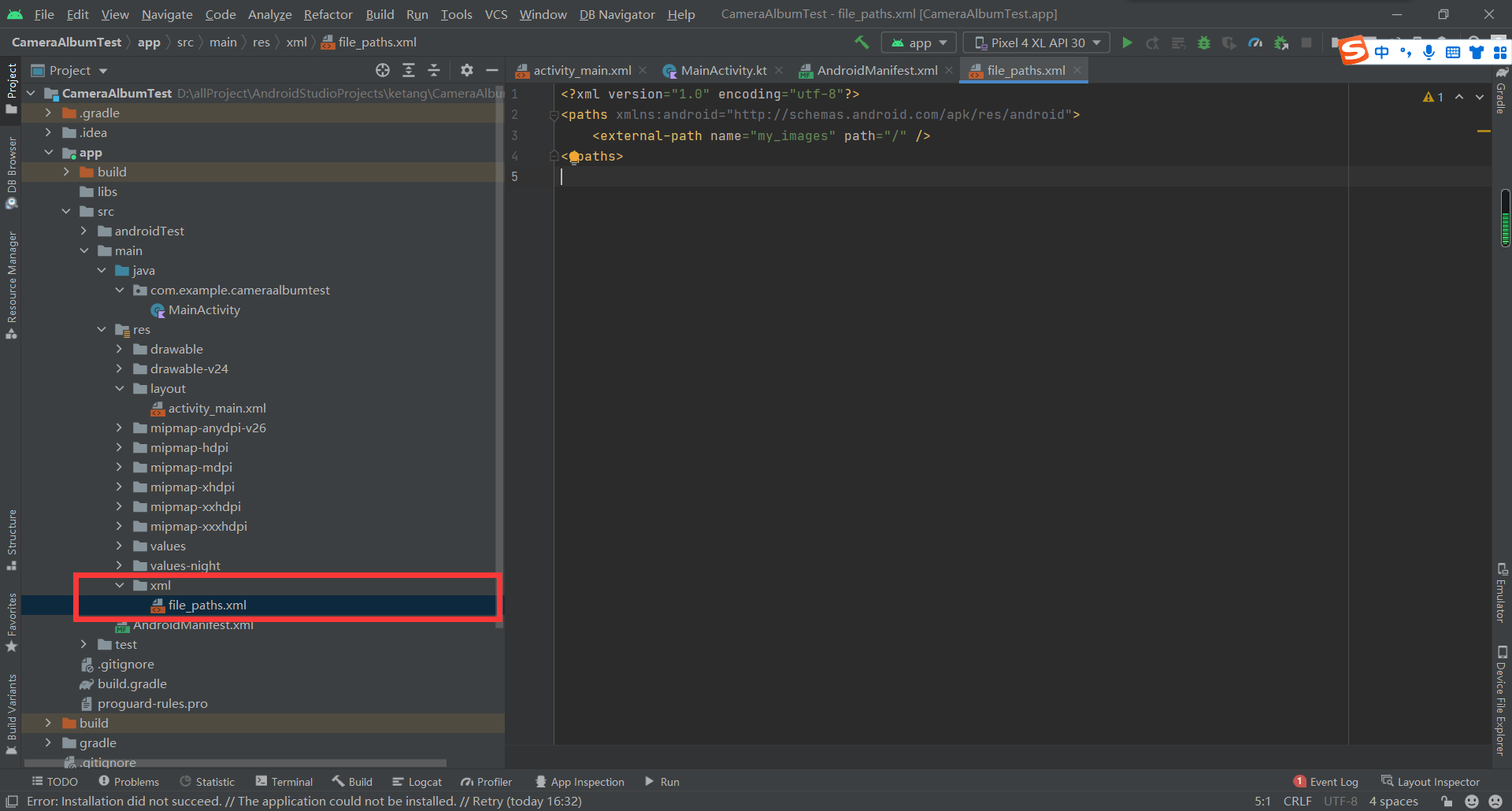
Task: Open Project panel settings gear
Action: point(467,70)
